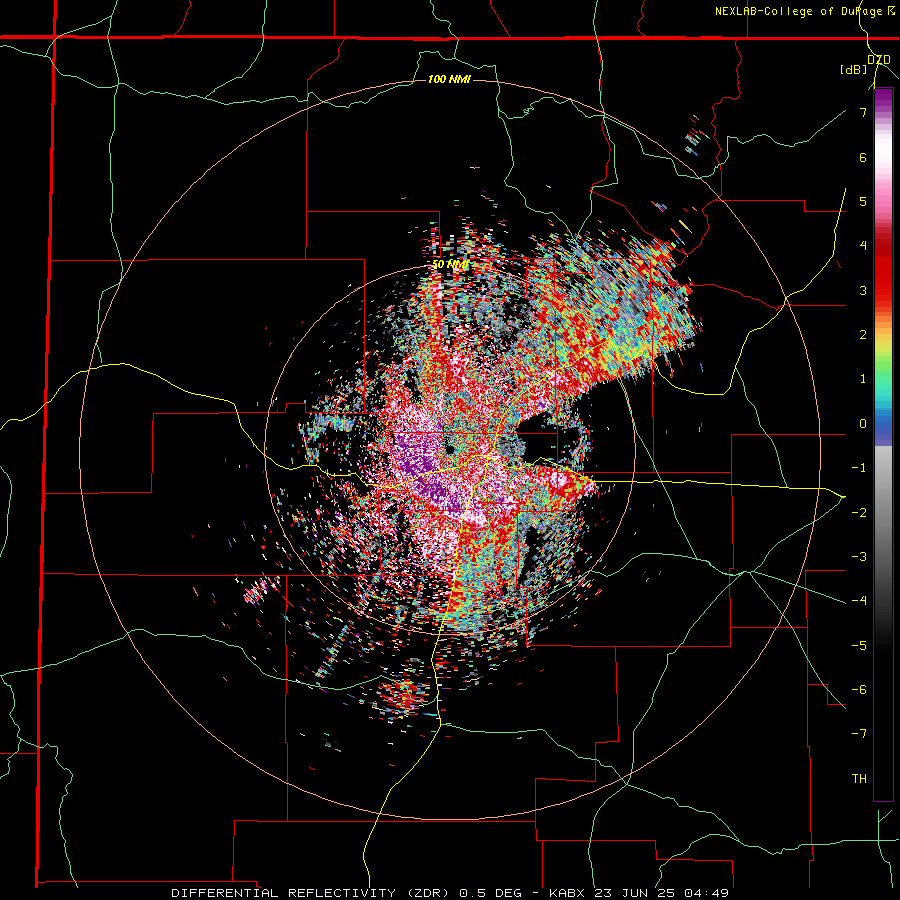Image resolution: width=900 pixels, height=900 pixels.
Task: Click the -2 dB value on color scale
Action: click(859, 512)
